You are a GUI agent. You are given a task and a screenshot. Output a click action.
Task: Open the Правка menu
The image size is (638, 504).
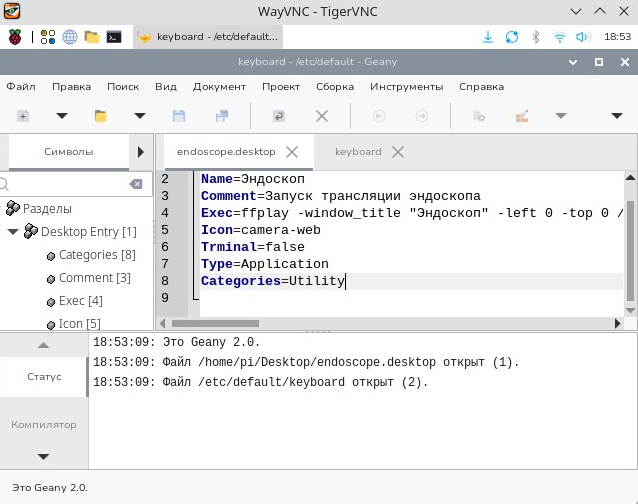pyautogui.click(x=72, y=87)
